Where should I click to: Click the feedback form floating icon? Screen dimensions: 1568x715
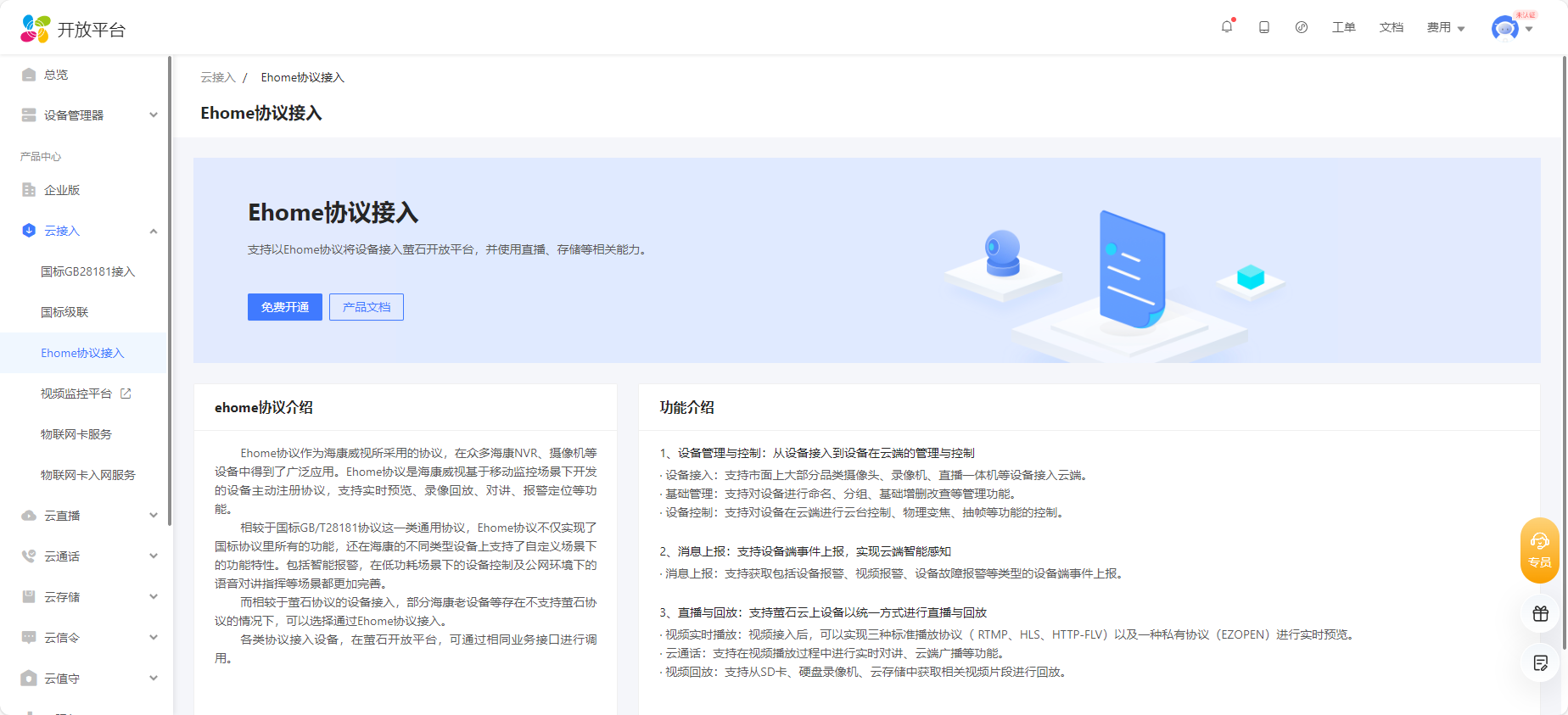click(1540, 663)
